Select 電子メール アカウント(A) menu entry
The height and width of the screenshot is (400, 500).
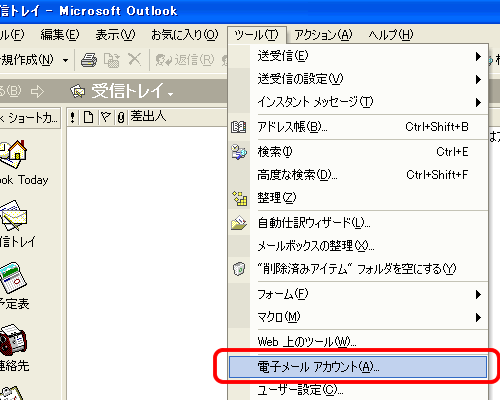[358, 367]
